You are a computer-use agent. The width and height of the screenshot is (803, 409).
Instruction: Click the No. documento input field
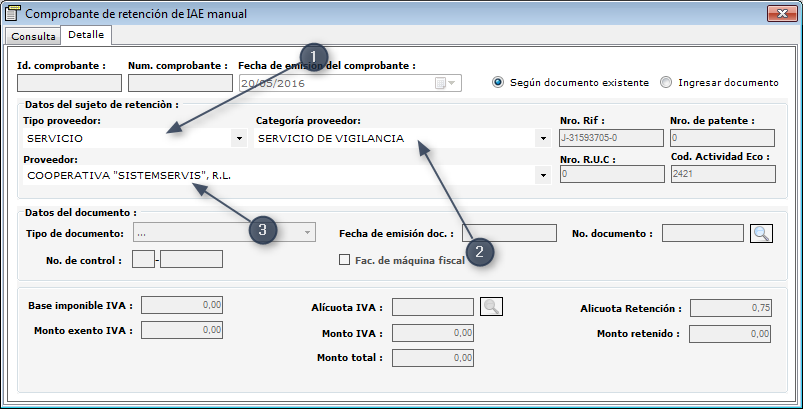click(703, 233)
